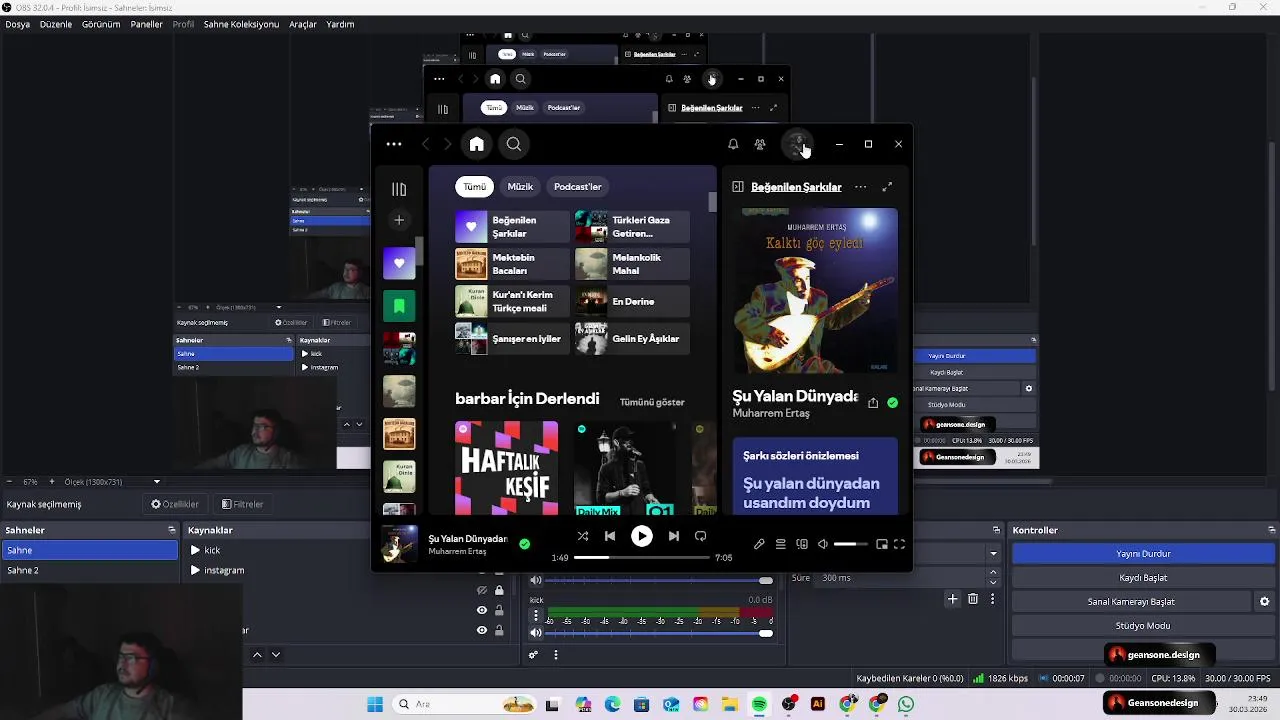The height and width of the screenshot is (720, 1280).
Task: Click Kaydı Başlat to start recording
Action: [x=1143, y=578]
